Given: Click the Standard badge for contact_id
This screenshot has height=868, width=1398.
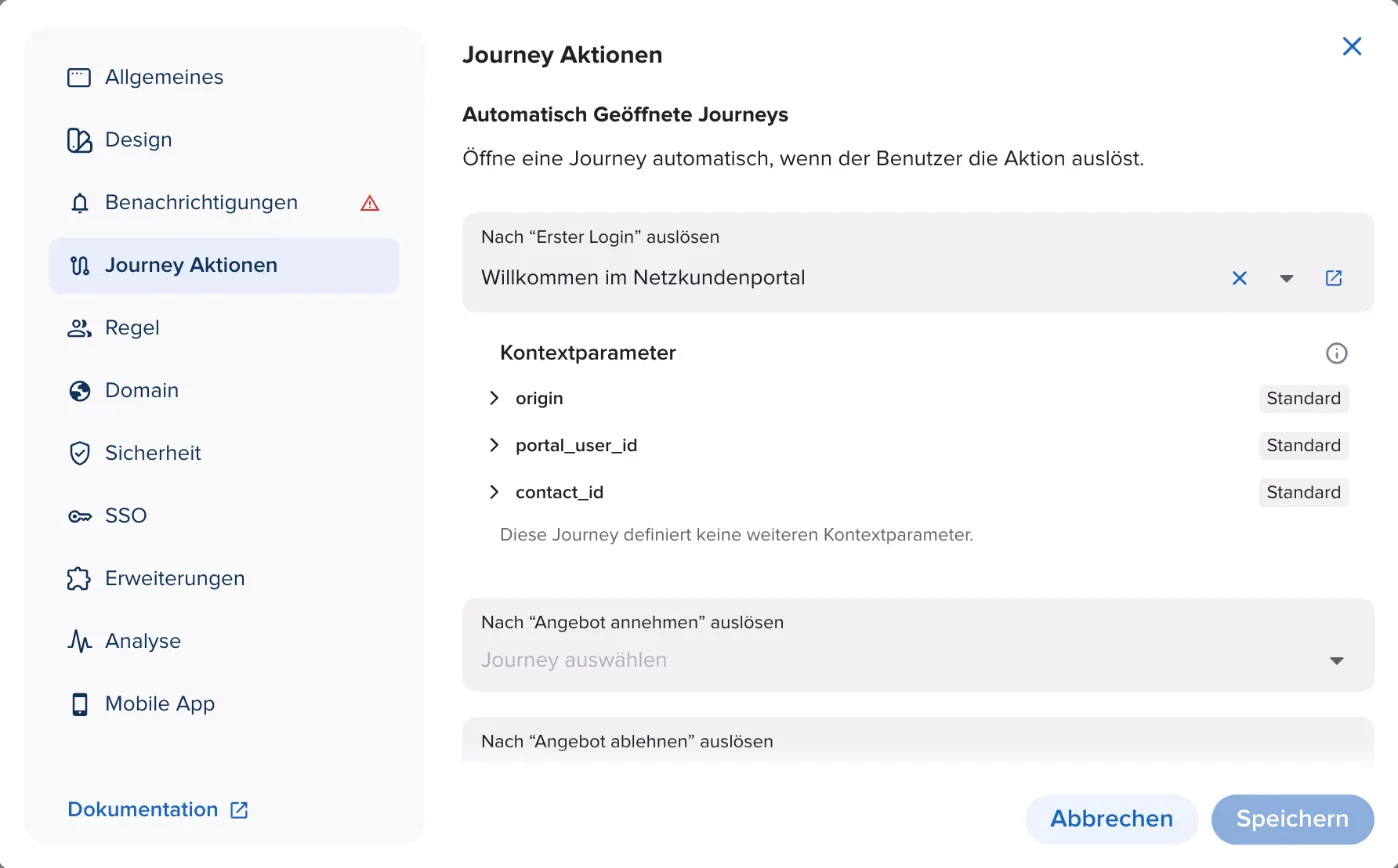Looking at the screenshot, I should tap(1304, 493).
